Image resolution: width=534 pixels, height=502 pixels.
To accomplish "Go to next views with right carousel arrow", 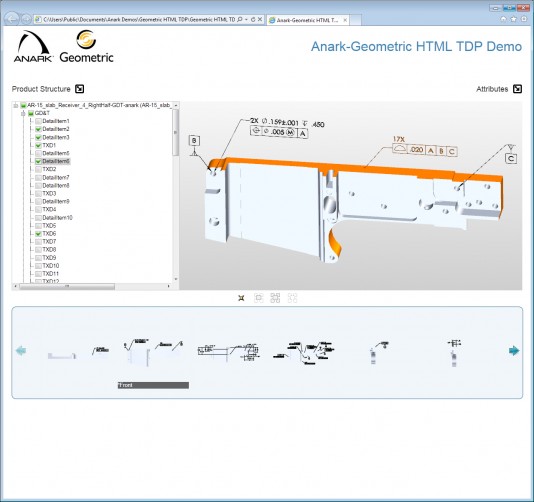I will 514,350.
